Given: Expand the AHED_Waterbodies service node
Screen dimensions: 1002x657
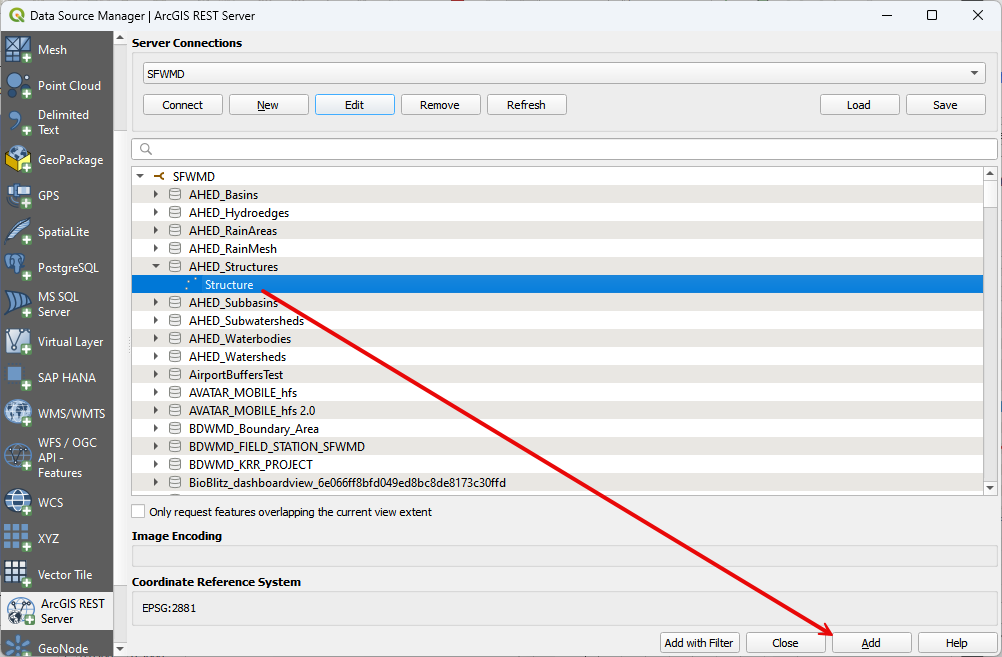Looking at the screenshot, I should coord(156,339).
